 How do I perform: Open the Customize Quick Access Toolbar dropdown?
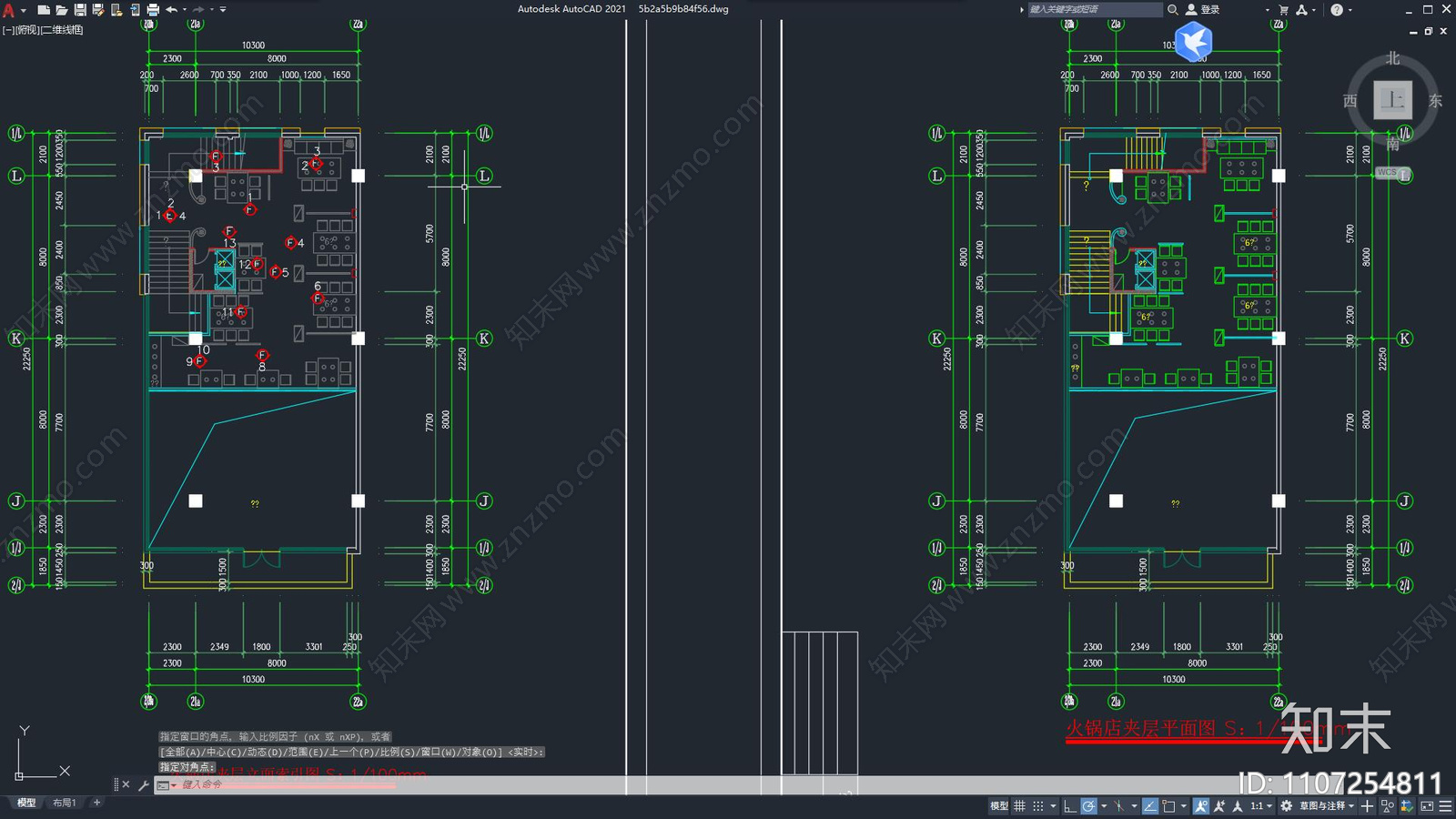click(x=223, y=10)
